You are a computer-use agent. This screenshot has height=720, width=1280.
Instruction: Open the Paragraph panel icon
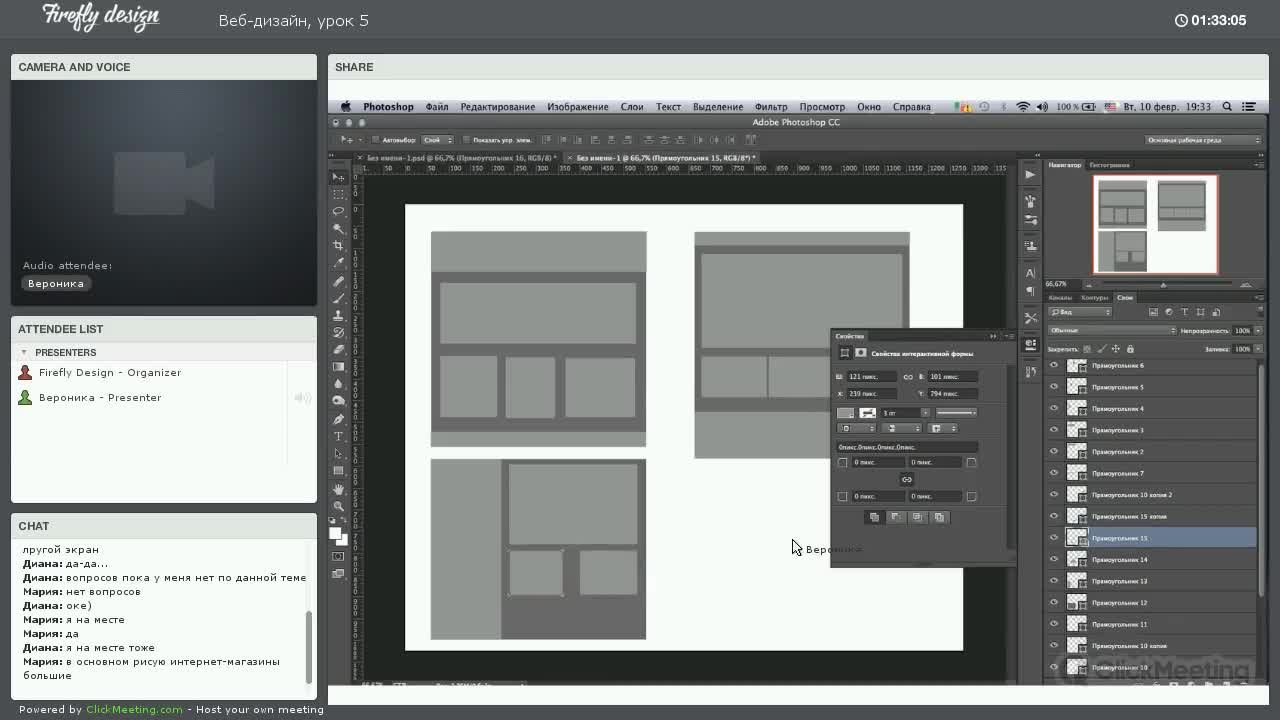click(x=1030, y=291)
